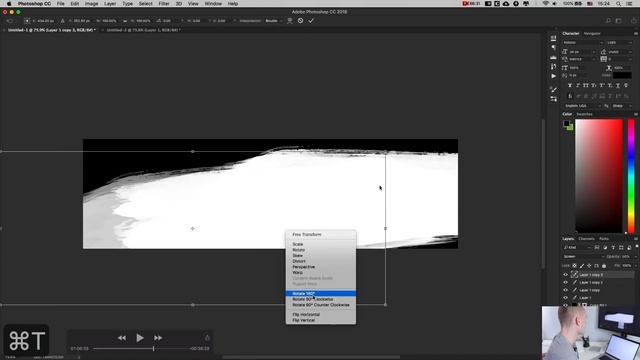Click the All Caps style button
The width and height of the screenshot is (640, 360).
click(x=586, y=85)
